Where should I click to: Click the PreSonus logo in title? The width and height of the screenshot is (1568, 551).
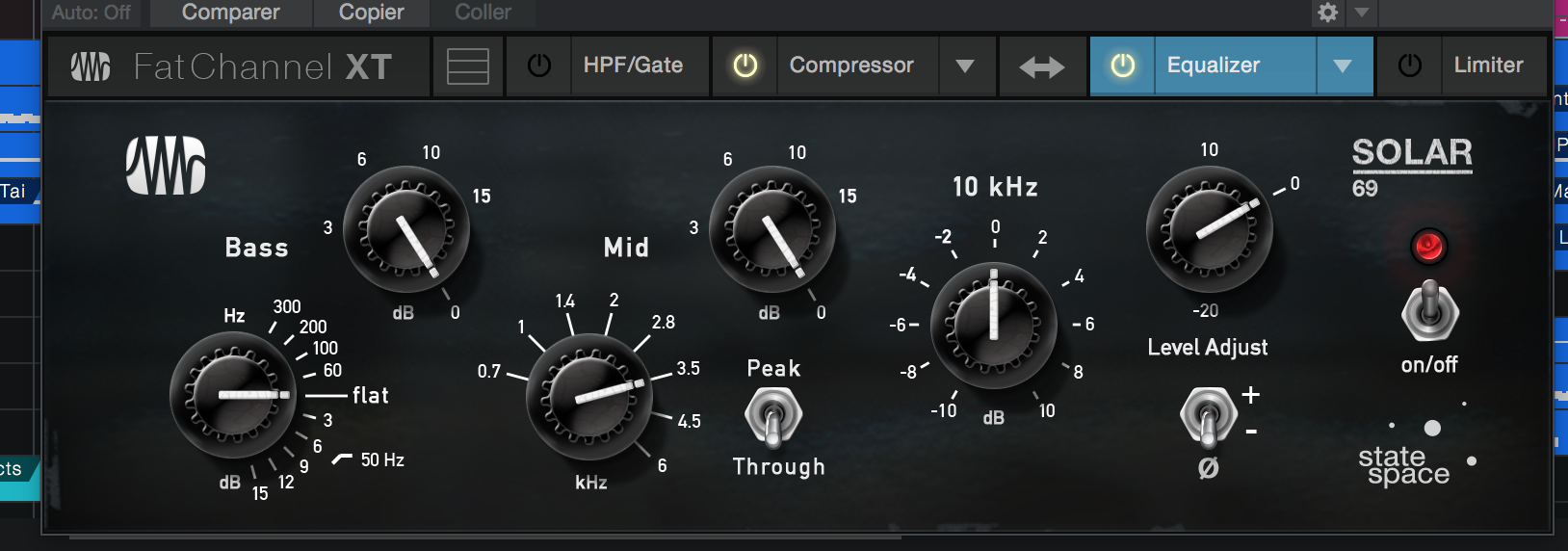click(x=91, y=66)
